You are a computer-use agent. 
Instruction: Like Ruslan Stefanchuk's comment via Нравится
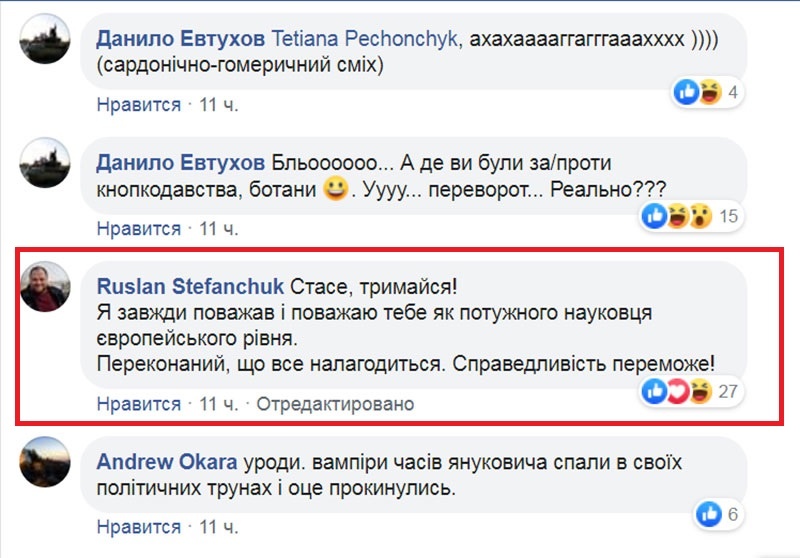pyautogui.click(x=138, y=404)
